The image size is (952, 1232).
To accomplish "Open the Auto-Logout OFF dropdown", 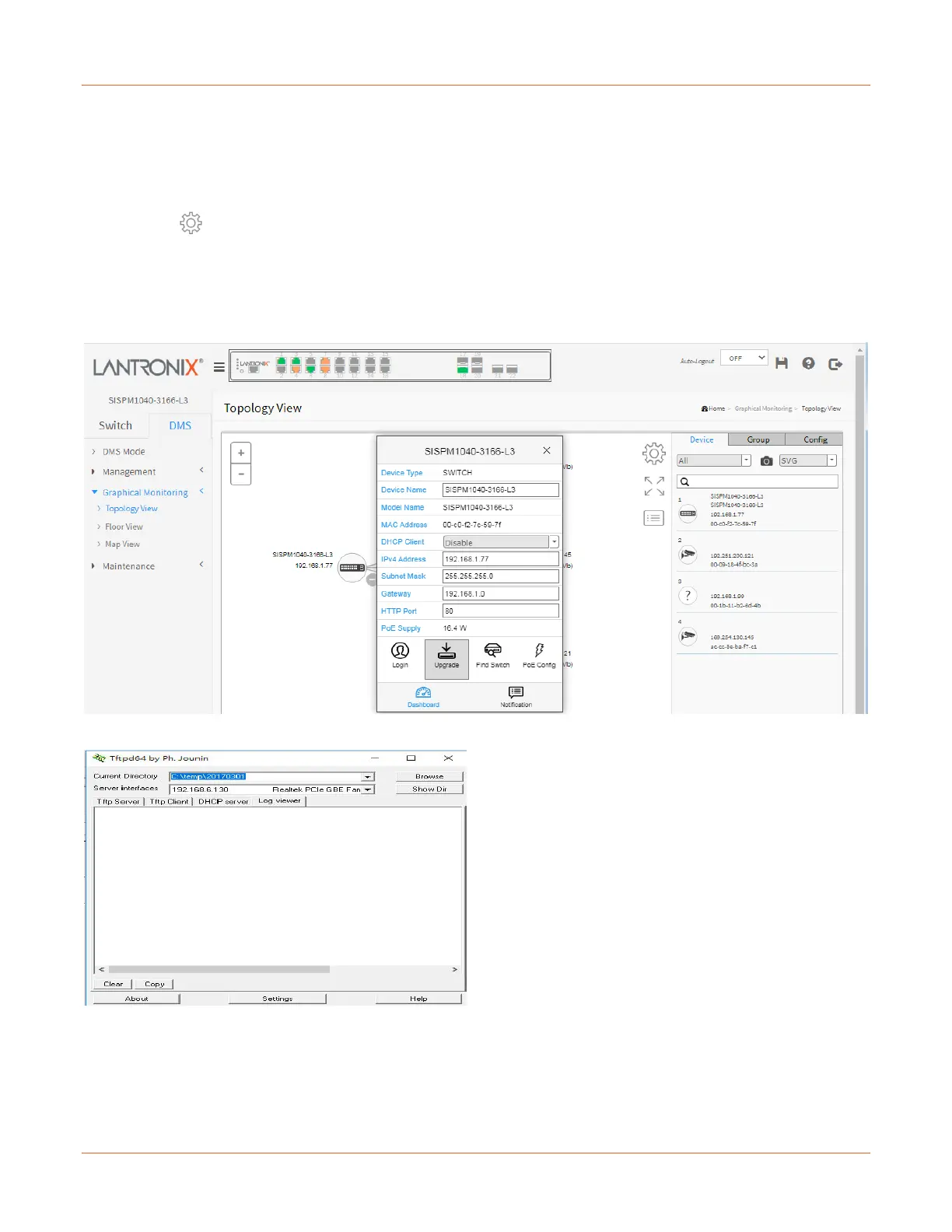I will pos(744,358).
